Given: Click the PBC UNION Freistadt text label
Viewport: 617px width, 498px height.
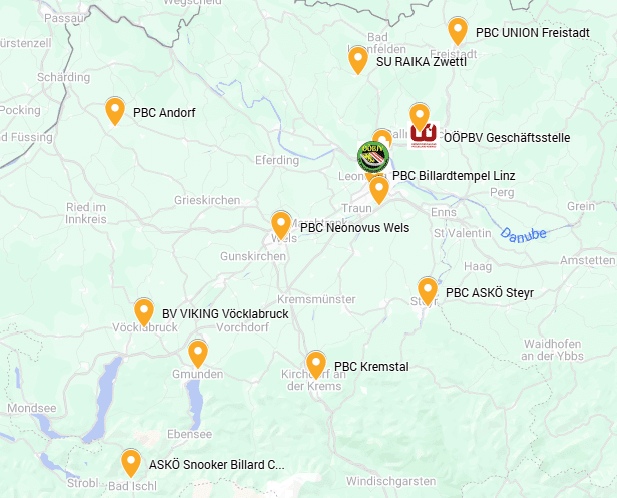Looking at the screenshot, I should pyautogui.click(x=533, y=33).
